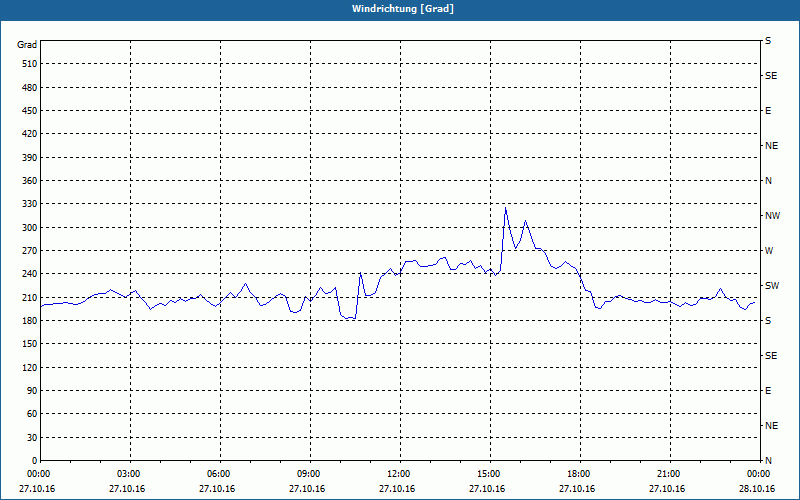Select the 28.10.16 date label
This screenshot has width=800, height=500.
coord(757,489)
